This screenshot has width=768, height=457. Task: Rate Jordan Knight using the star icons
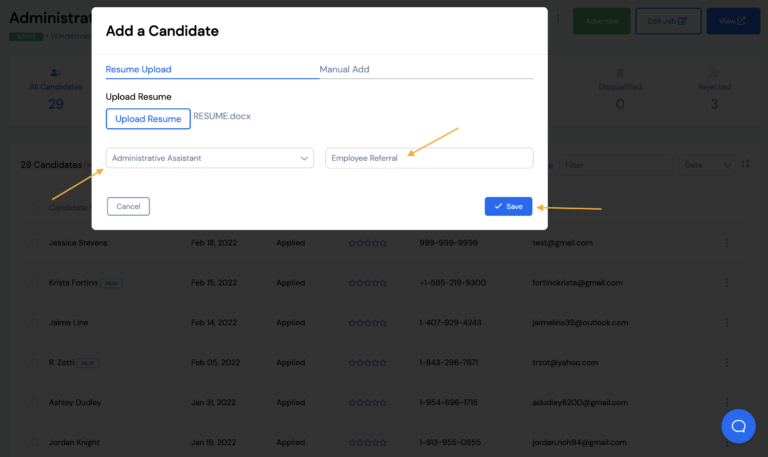pos(367,442)
